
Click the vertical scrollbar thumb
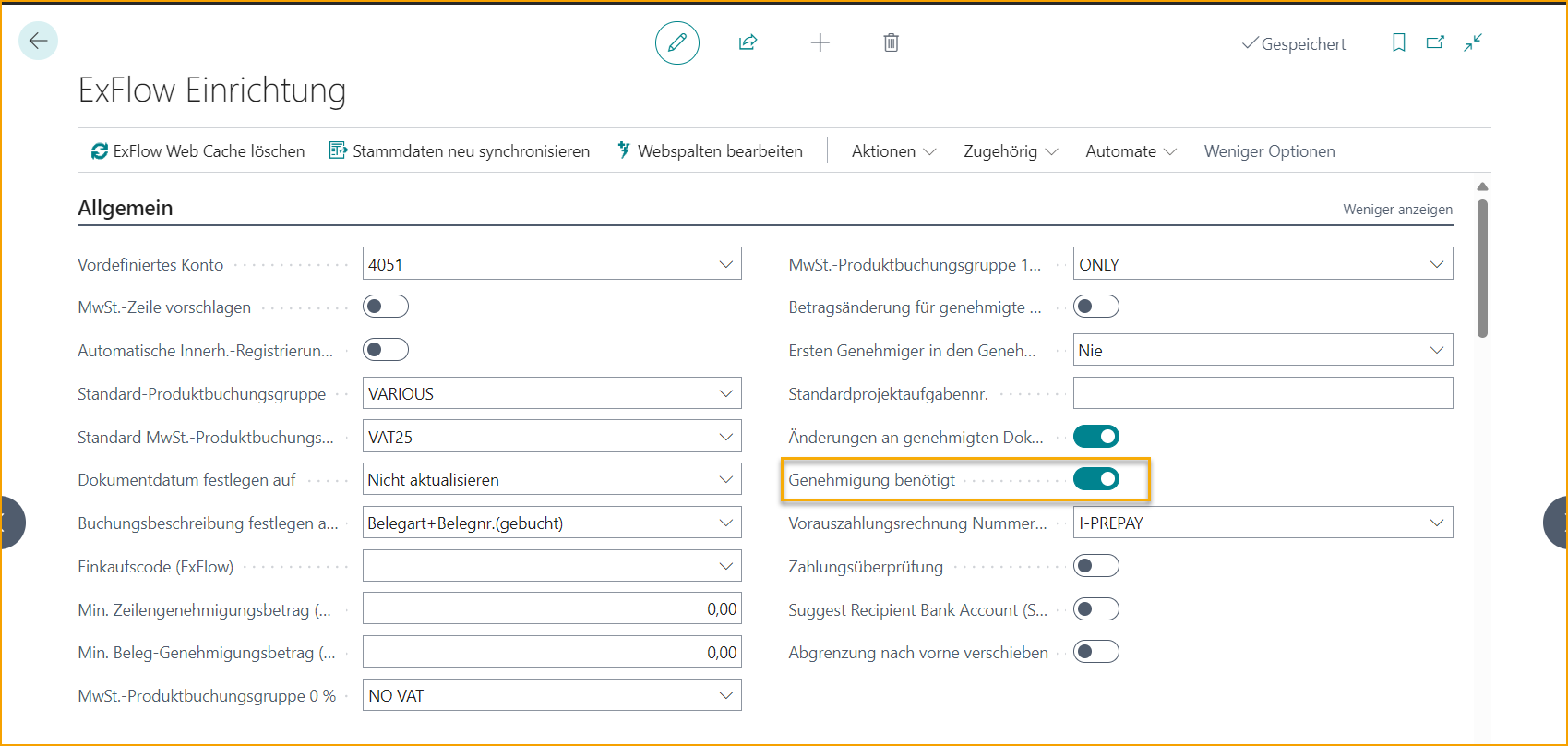(x=1482, y=268)
